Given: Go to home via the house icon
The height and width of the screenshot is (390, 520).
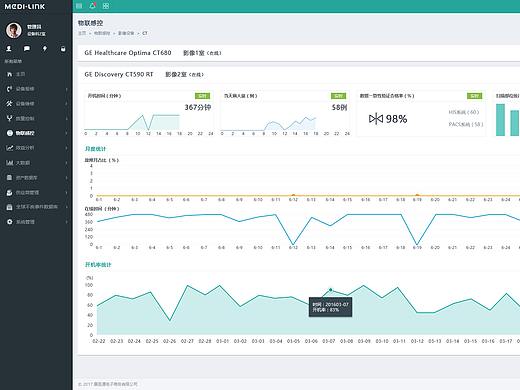Looking at the screenshot, I should click(9, 74).
